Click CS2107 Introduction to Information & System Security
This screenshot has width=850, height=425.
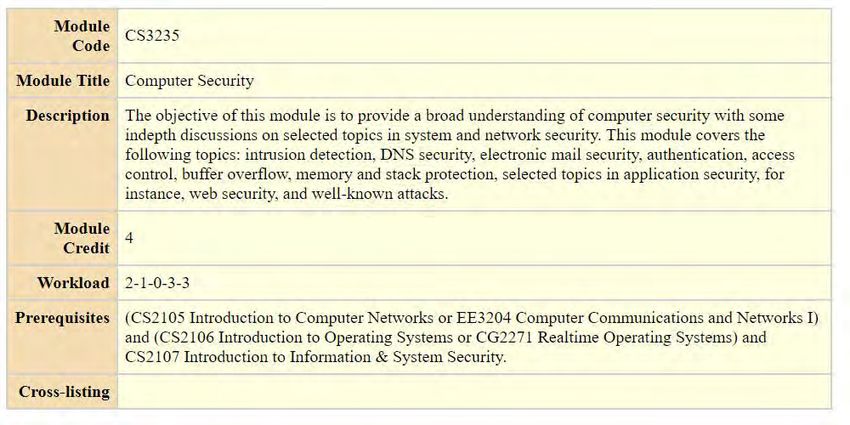pos(315,357)
